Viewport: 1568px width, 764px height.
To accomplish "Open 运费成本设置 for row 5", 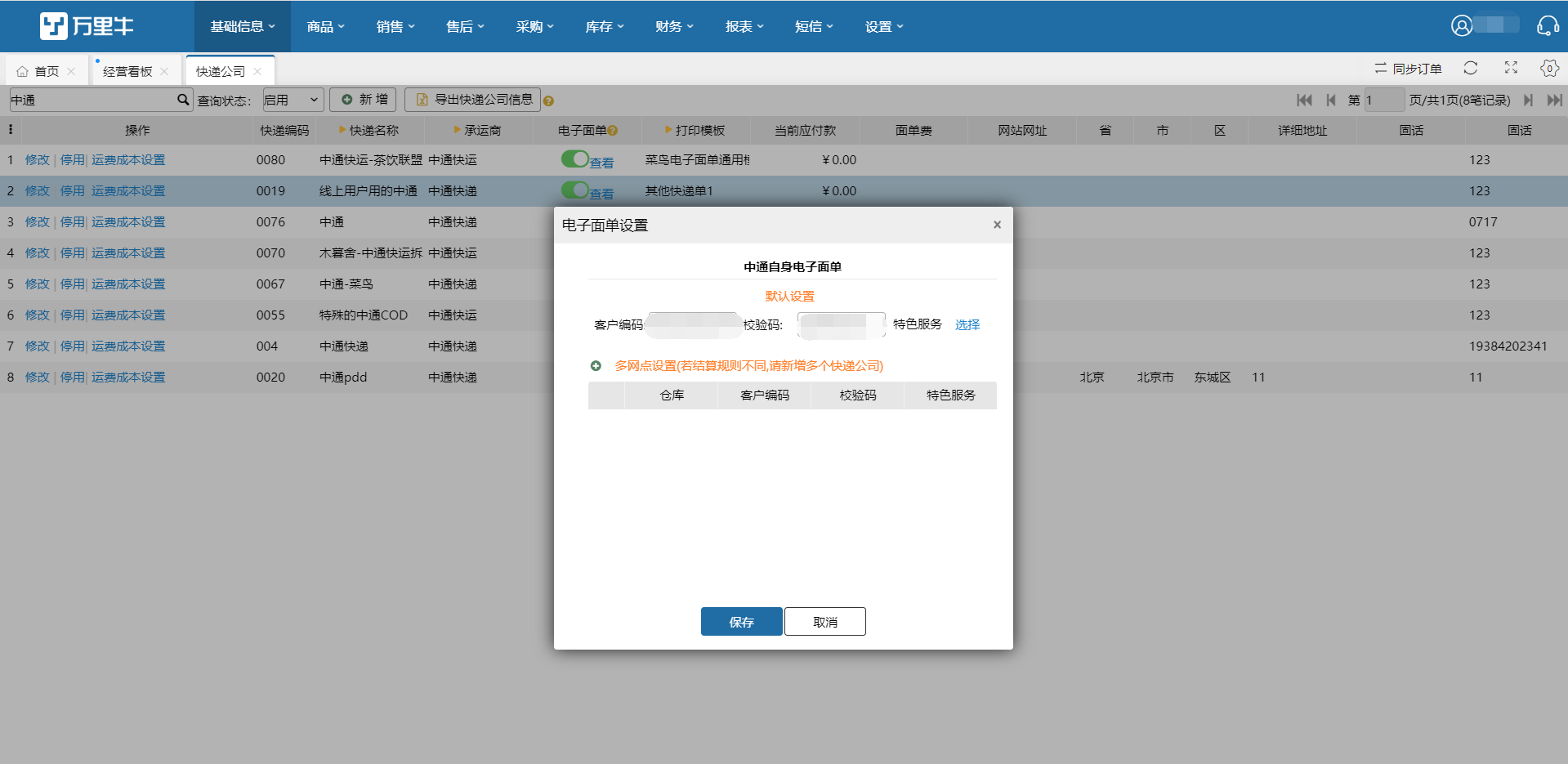I will [128, 284].
